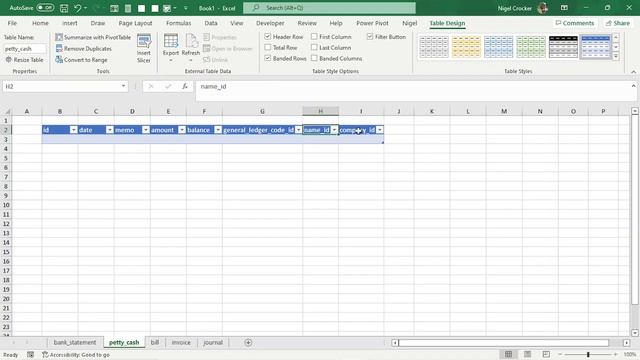Open the bank_statement sheet tab
The height and width of the screenshot is (360, 640).
point(75,342)
